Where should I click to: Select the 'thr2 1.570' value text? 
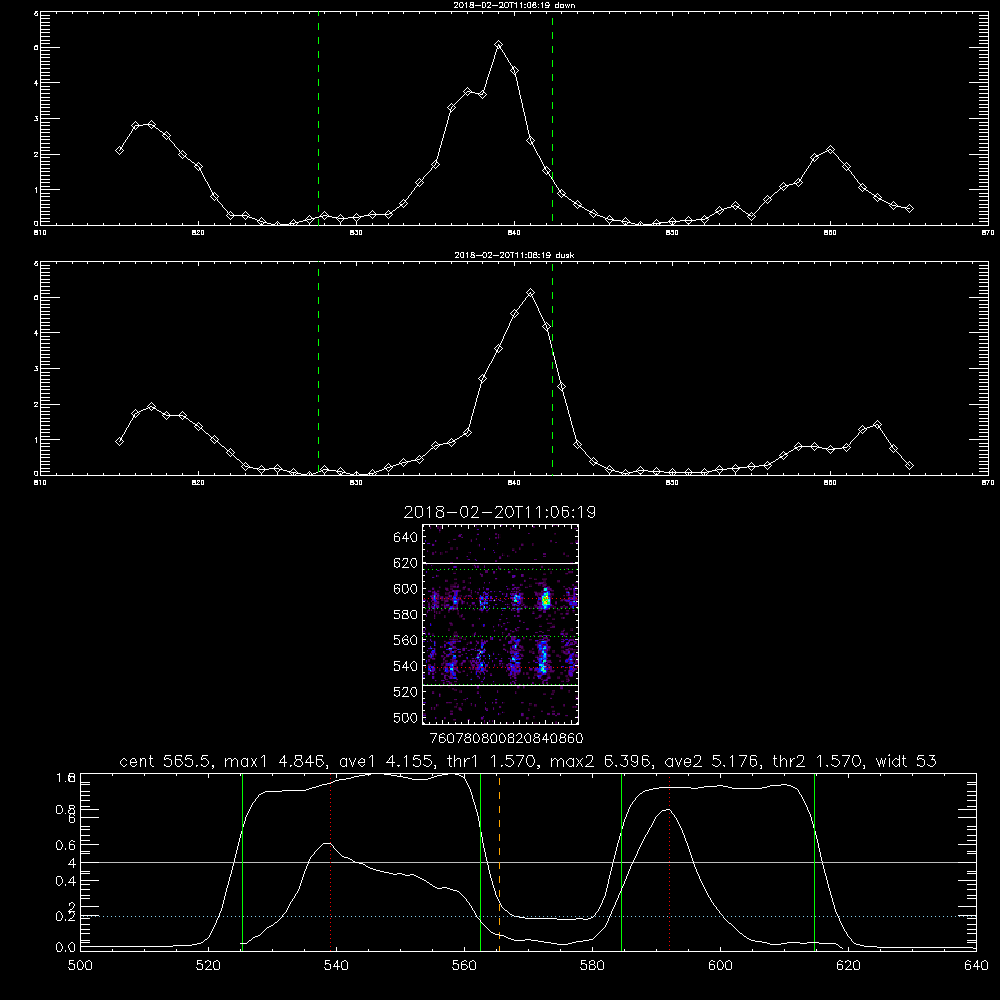pyautogui.click(x=818, y=761)
